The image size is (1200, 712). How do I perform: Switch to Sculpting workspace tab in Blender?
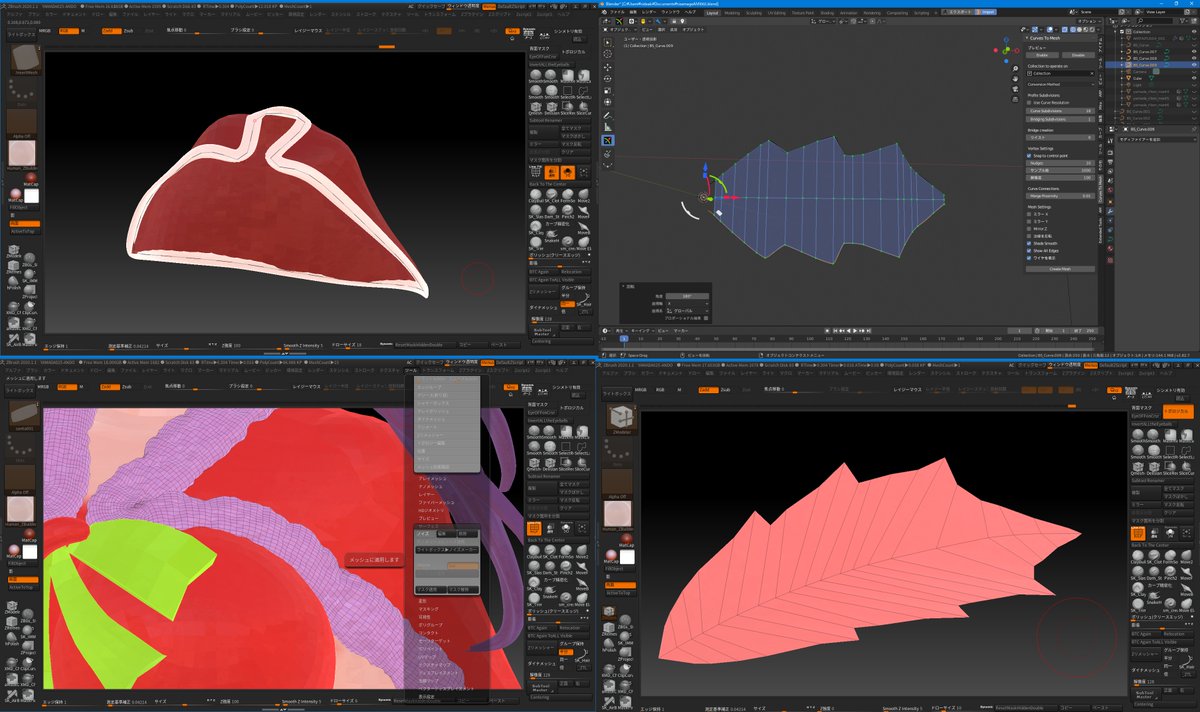click(x=754, y=13)
